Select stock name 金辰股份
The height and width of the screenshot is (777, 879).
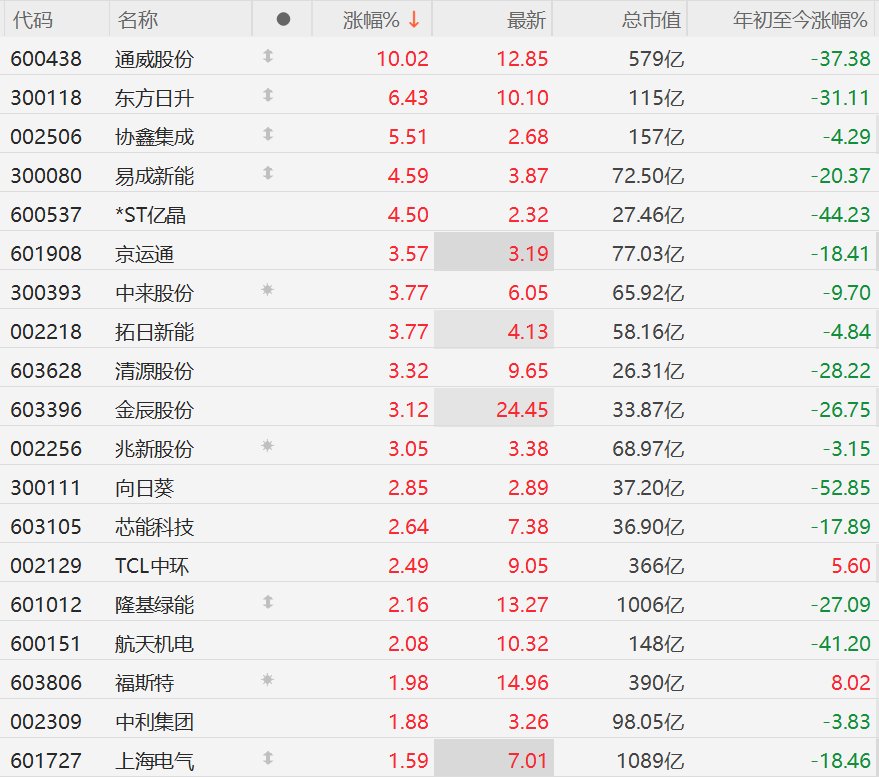pos(154,410)
